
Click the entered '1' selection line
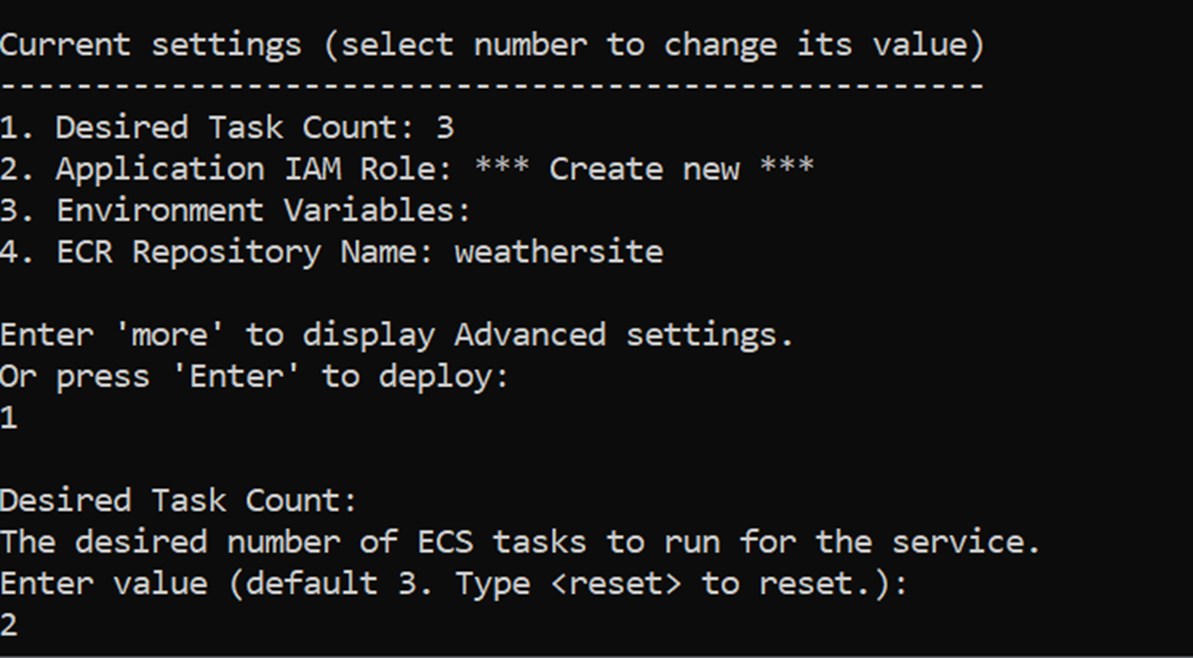[x=9, y=418]
